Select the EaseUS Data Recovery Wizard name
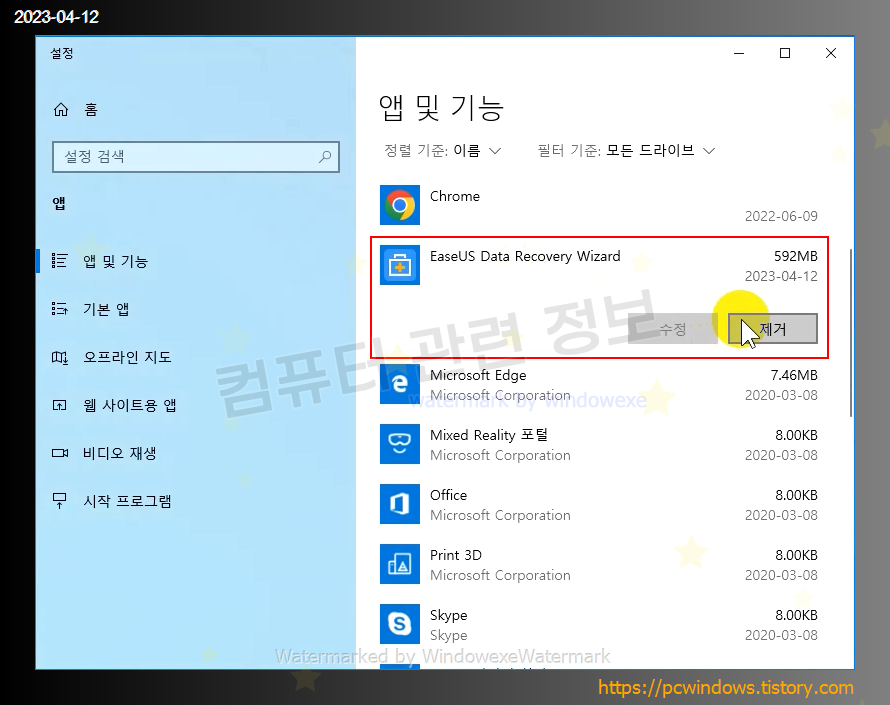 click(x=525, y=257)
